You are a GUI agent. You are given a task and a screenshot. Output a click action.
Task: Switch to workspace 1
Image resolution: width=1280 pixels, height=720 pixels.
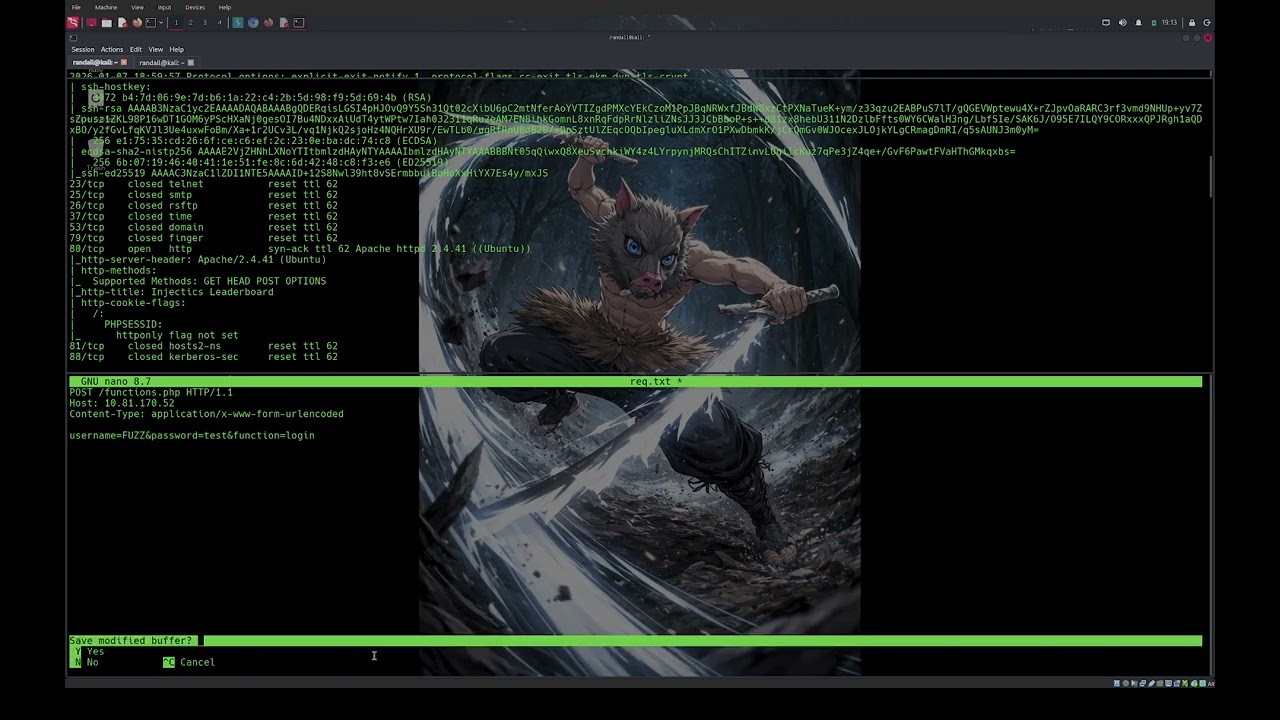pos(176,22)
